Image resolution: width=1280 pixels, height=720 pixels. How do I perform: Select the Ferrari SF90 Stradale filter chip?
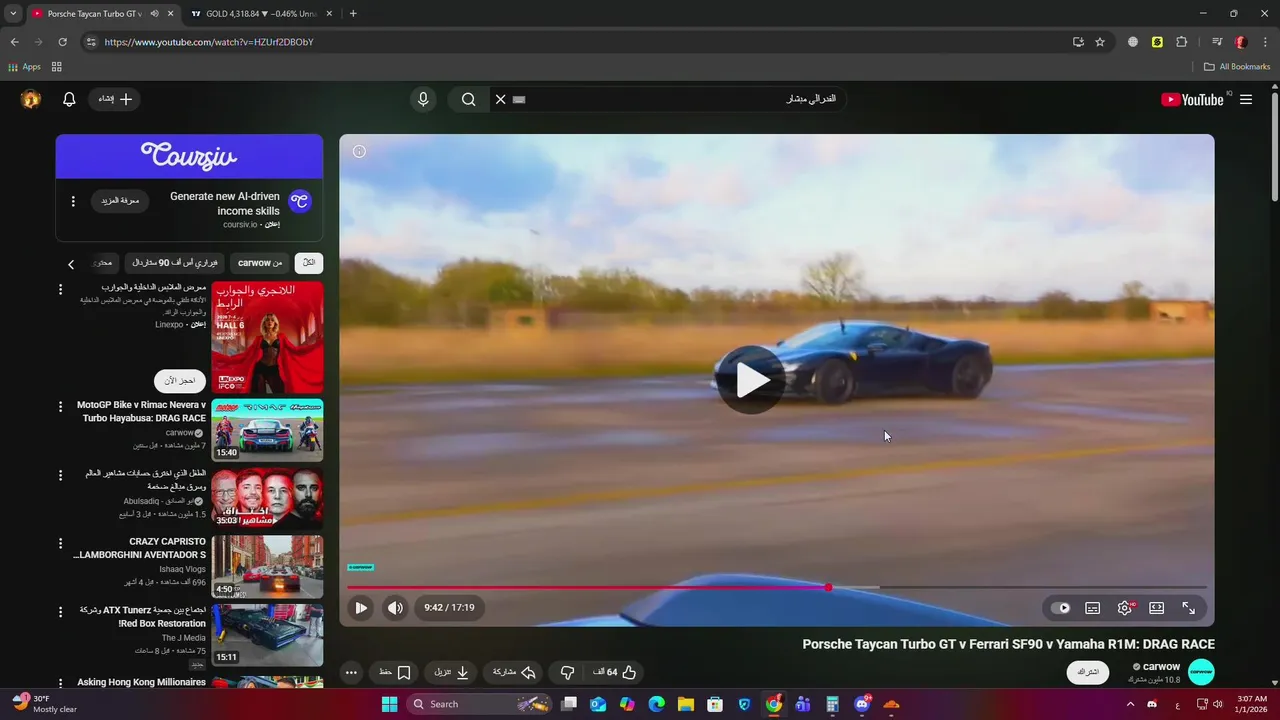tap(174, 263)
